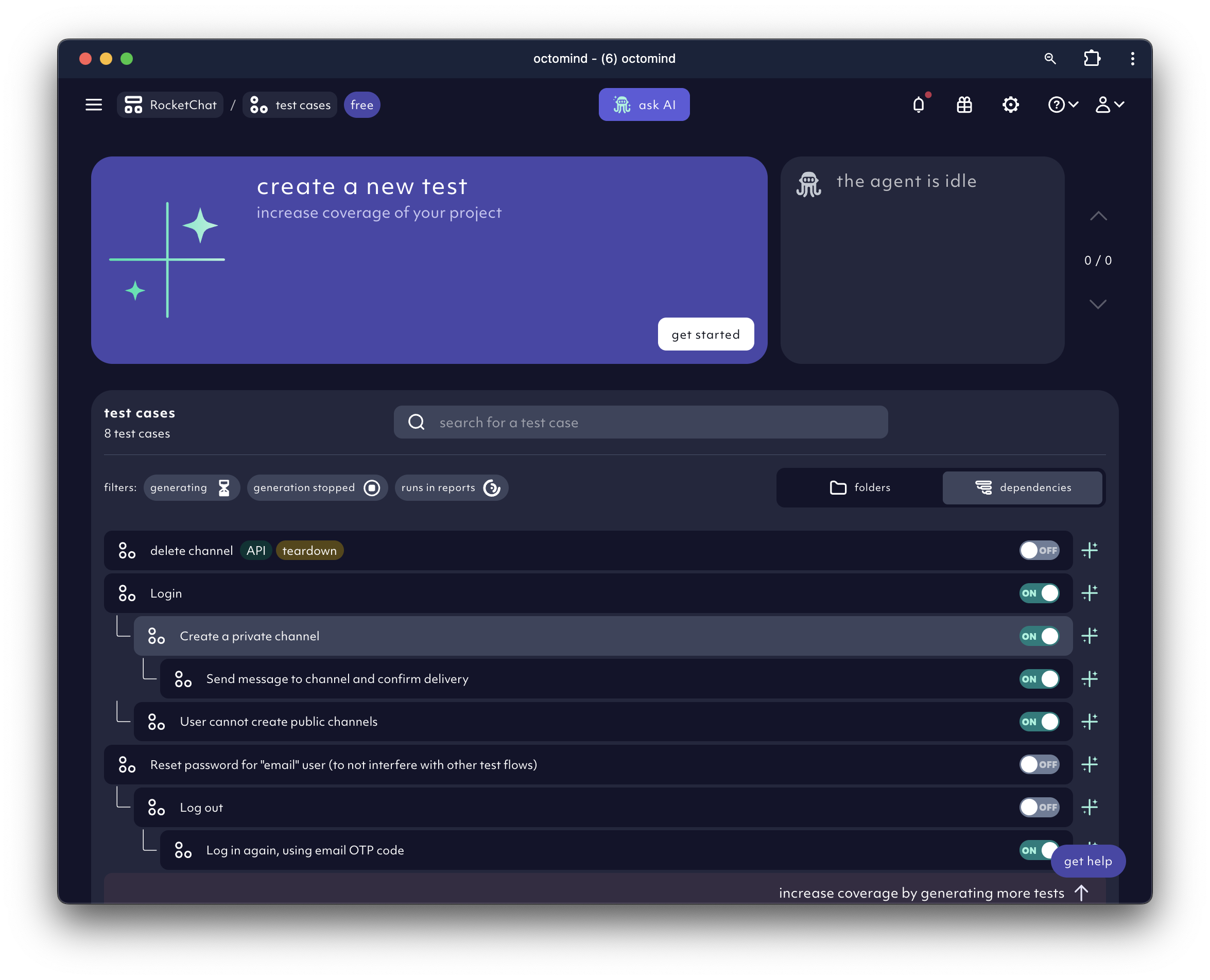Click the test case icon beside delete channel
The height and width of the screenshot is (980, 1210).
pos(127,550)
